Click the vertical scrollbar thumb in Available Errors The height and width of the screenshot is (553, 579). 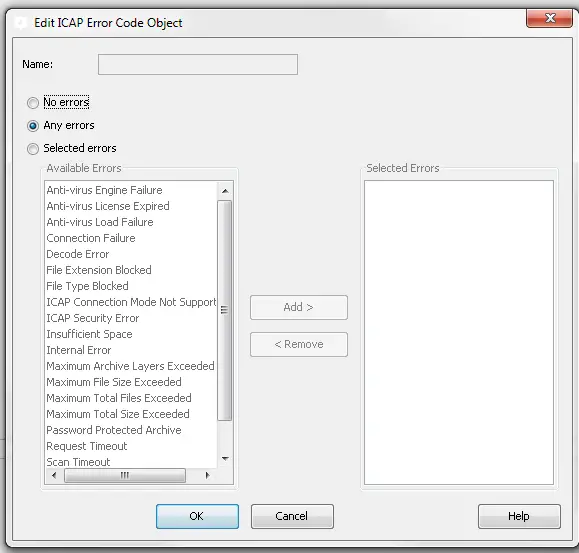(225, 310)
